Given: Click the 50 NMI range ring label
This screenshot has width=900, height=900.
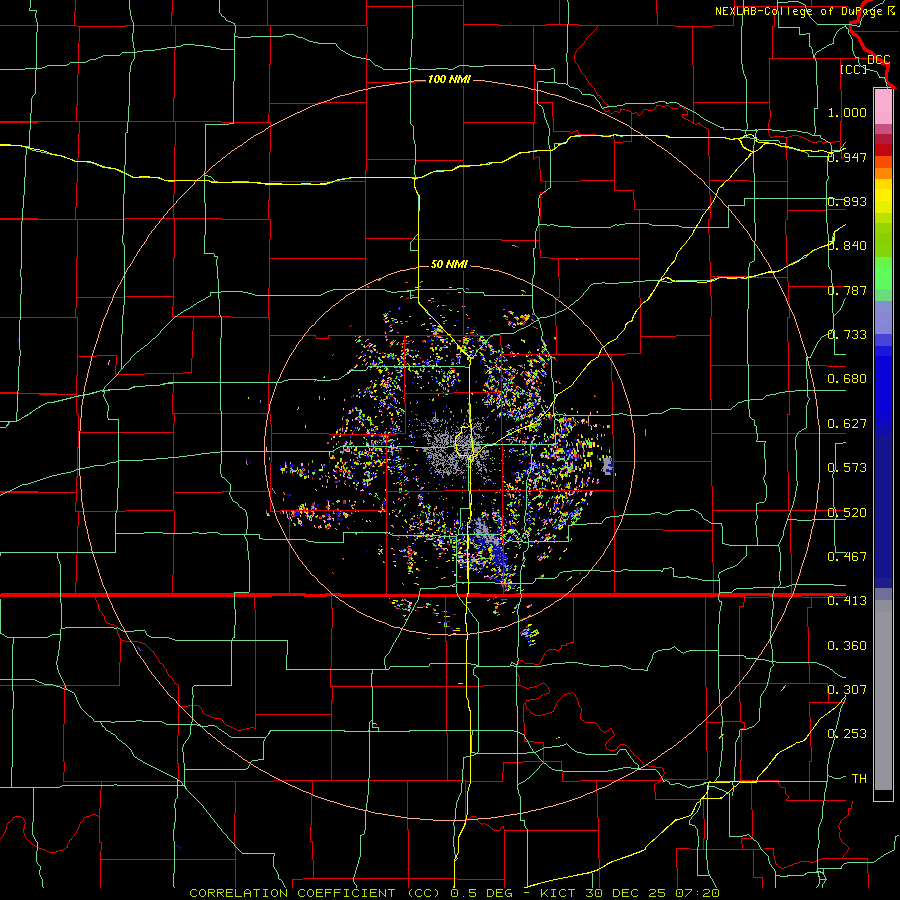Looking at the screenshot, I should coord(449,264).
